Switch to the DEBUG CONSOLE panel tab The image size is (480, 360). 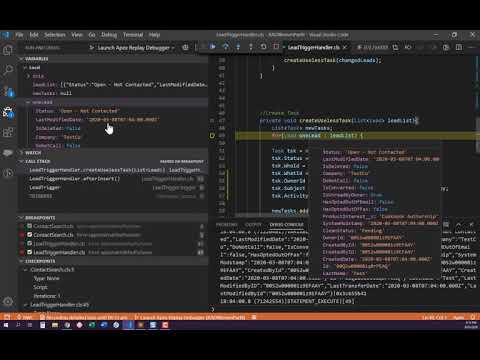(x=287, y=225)
